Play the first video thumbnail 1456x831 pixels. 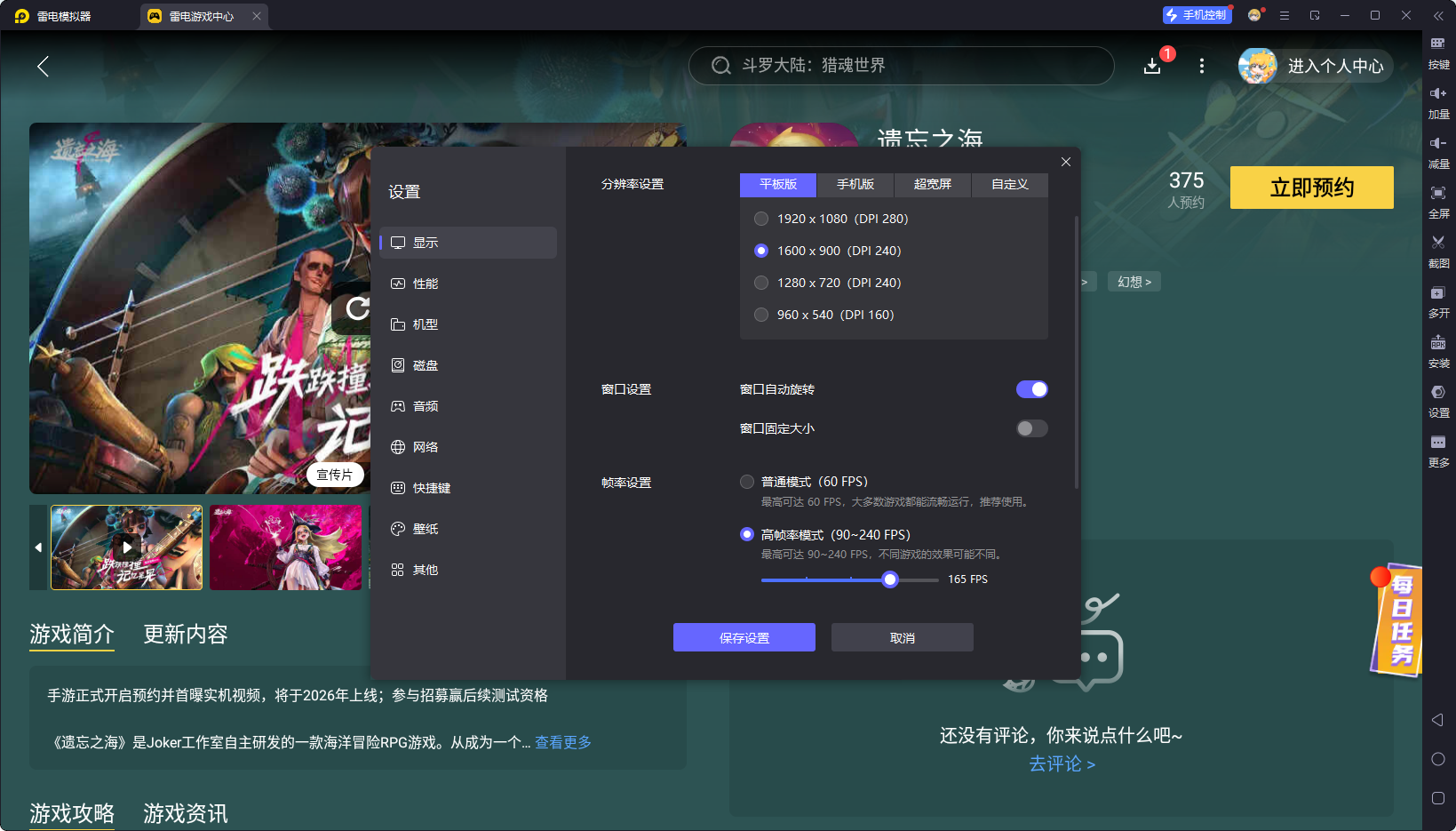[x=127, y=547]
